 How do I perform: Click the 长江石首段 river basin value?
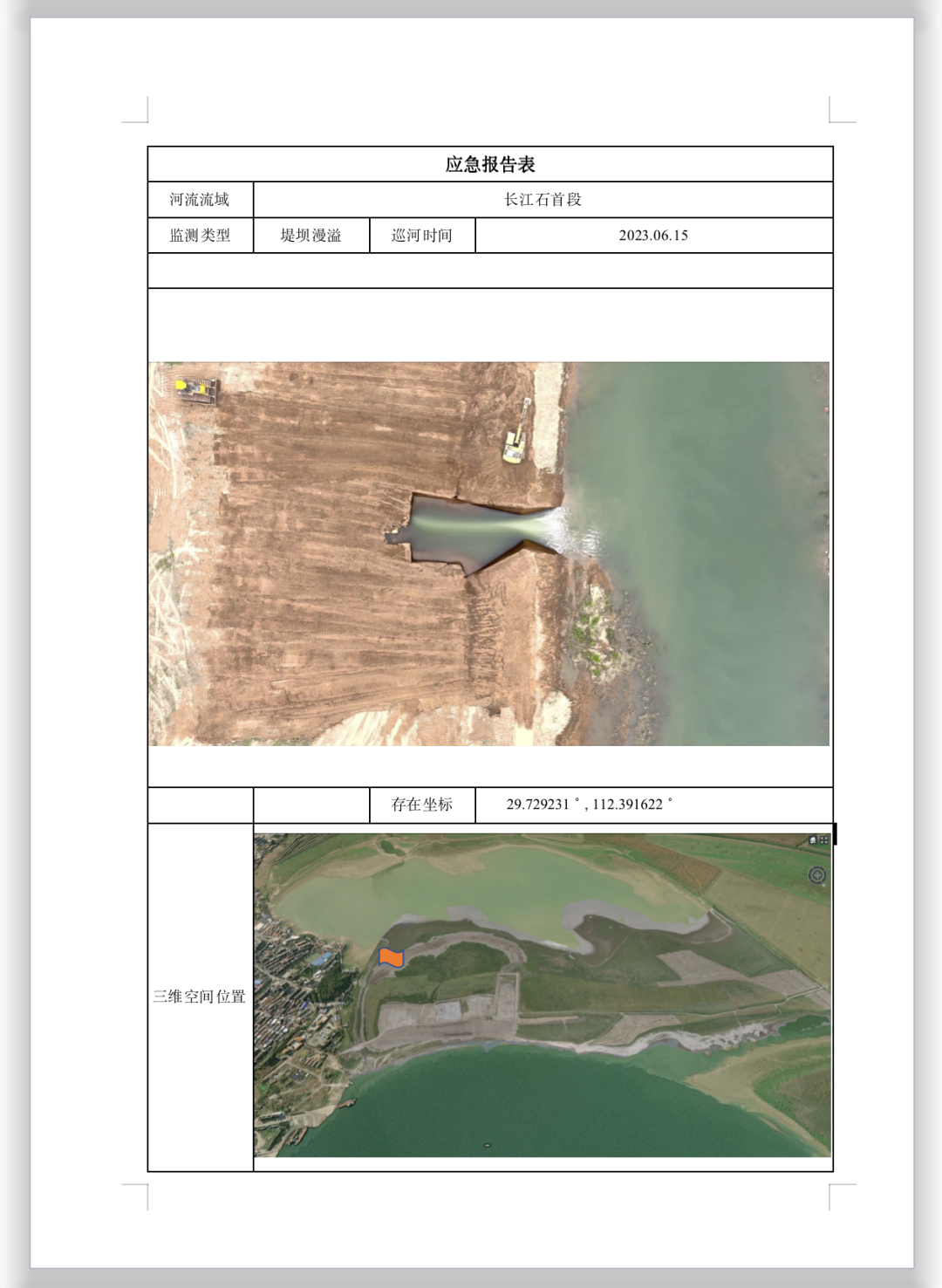pos(543,200)
